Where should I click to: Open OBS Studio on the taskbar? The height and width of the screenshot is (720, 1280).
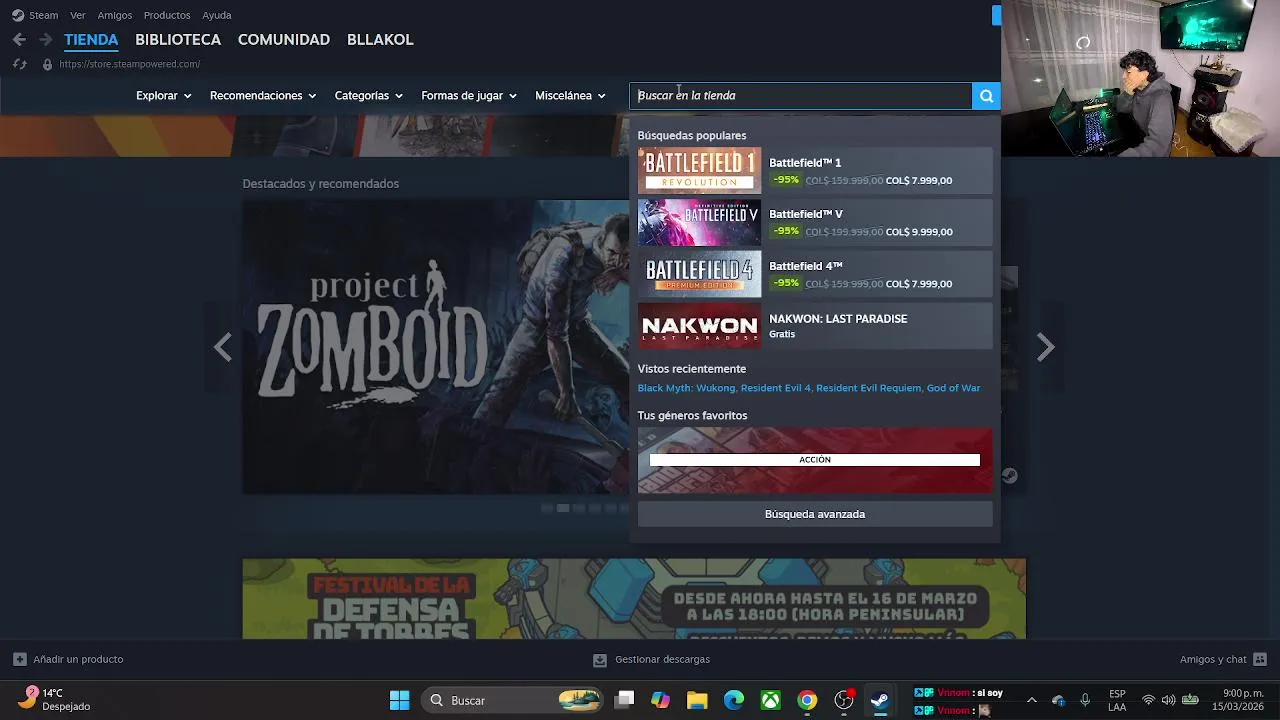844,700
